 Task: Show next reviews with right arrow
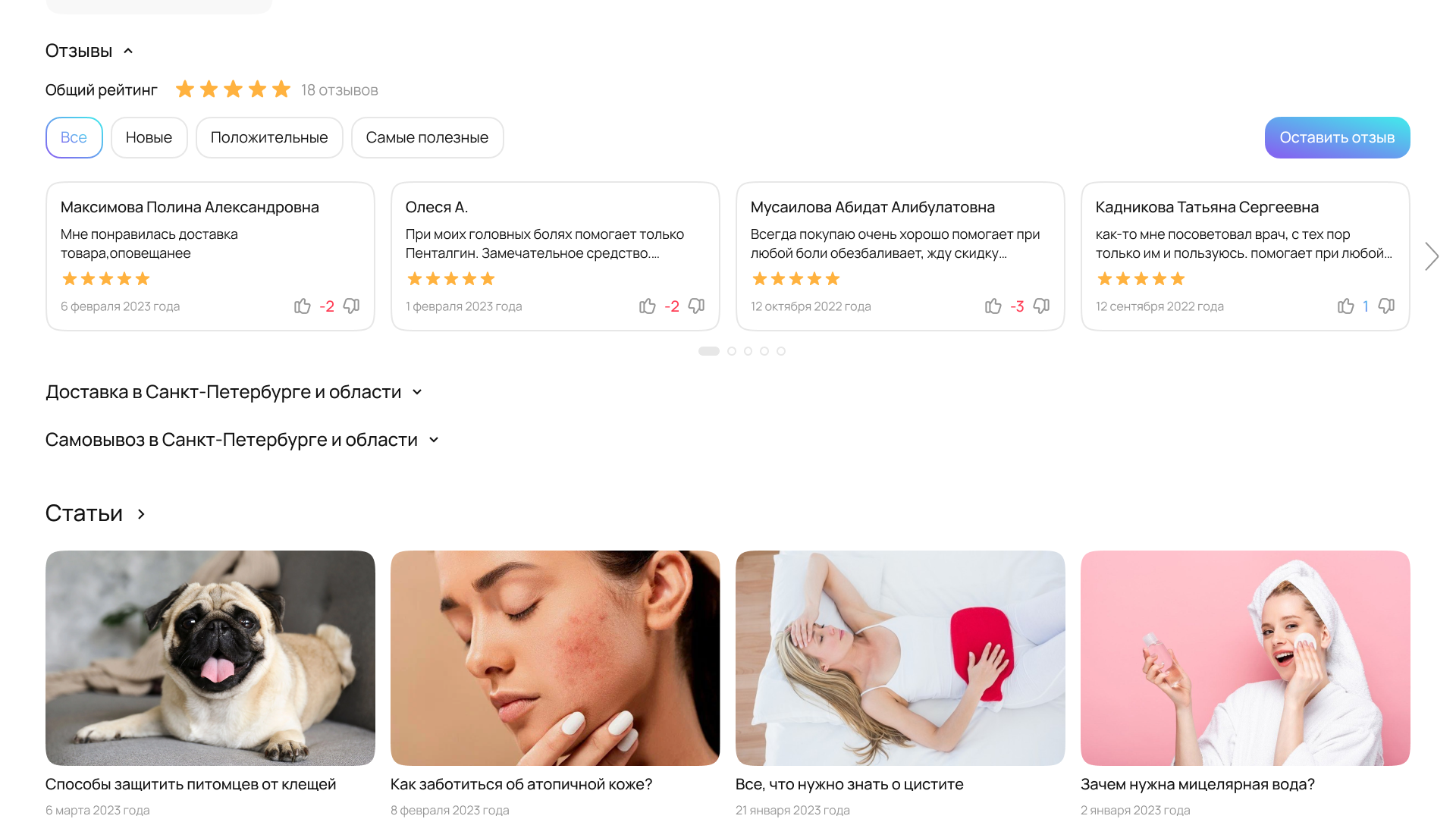tap(1431, 256)
